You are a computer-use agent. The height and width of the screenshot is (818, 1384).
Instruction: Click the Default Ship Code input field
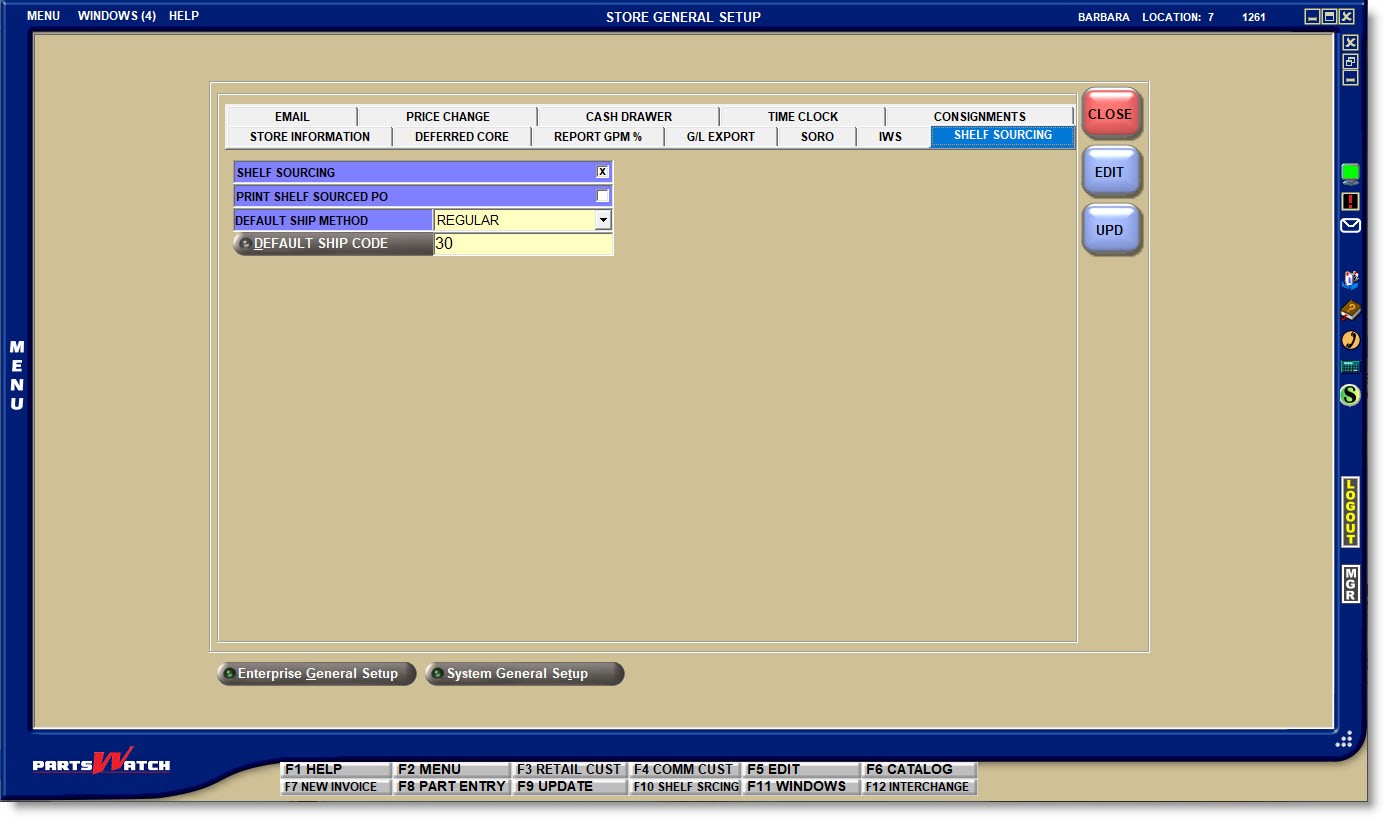coord(522,244)
